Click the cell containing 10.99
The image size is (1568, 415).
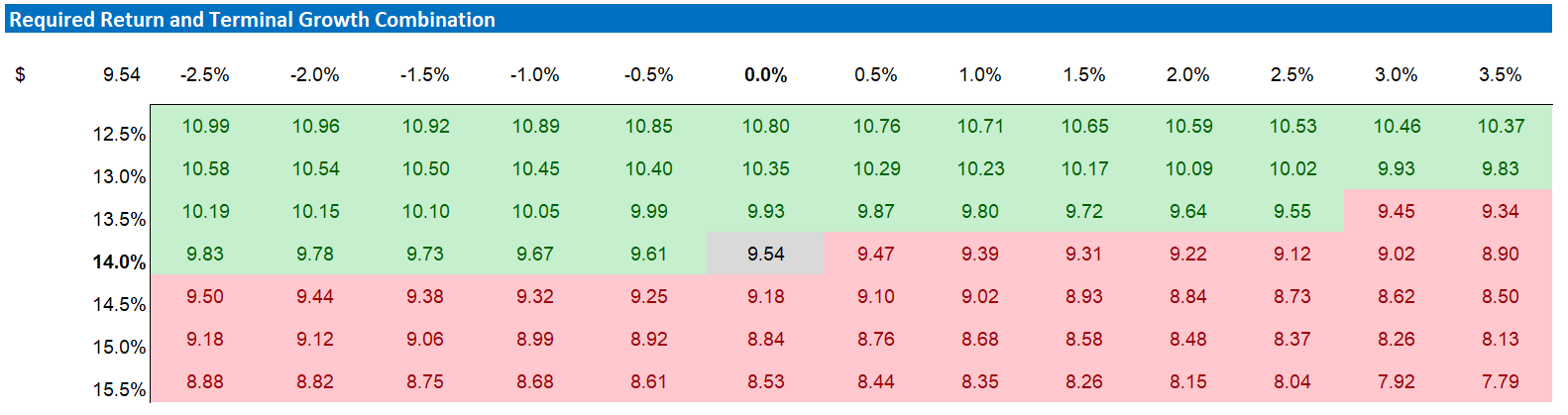[x=205, y=127]
